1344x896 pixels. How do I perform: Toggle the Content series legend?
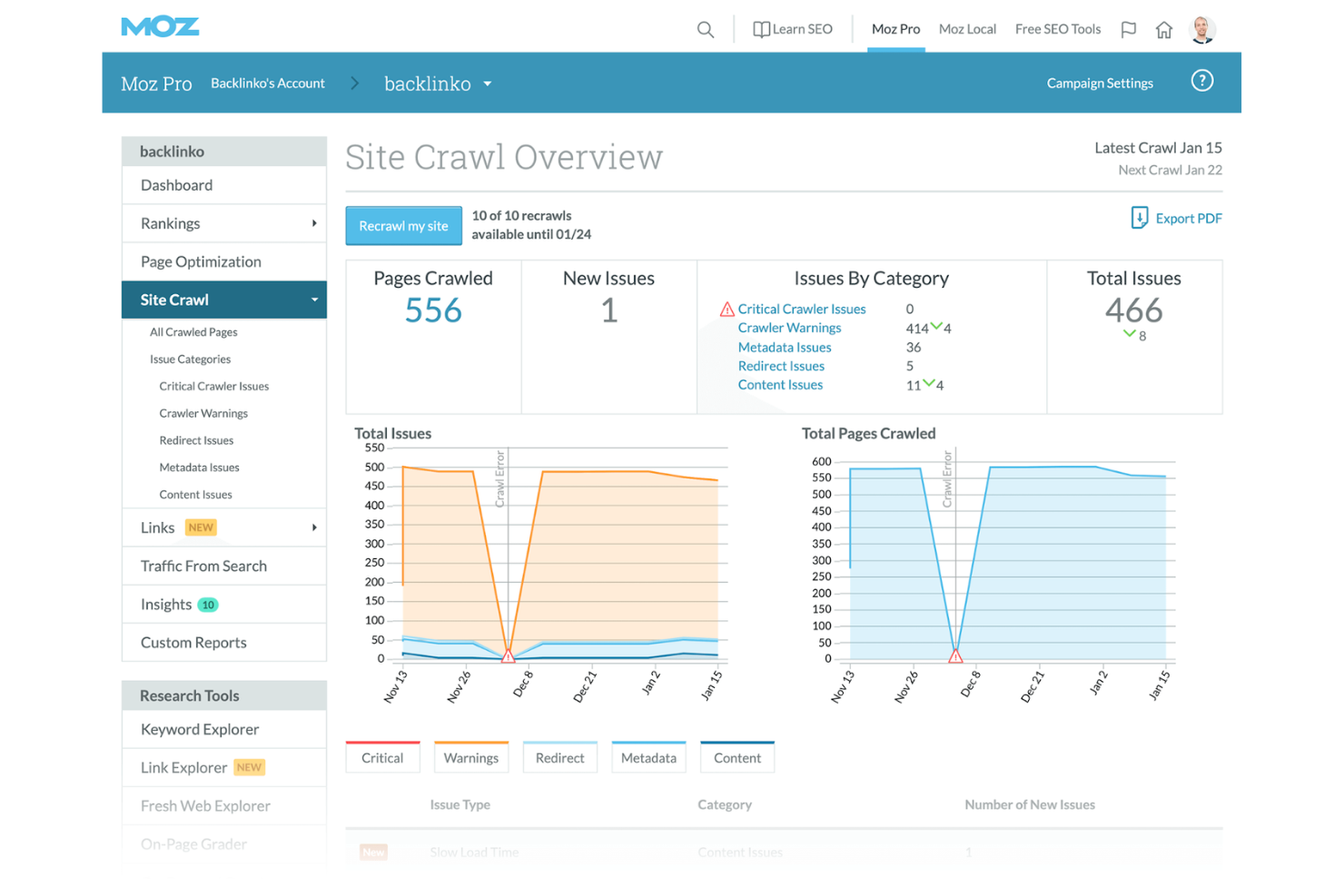[x=736, y=757]
